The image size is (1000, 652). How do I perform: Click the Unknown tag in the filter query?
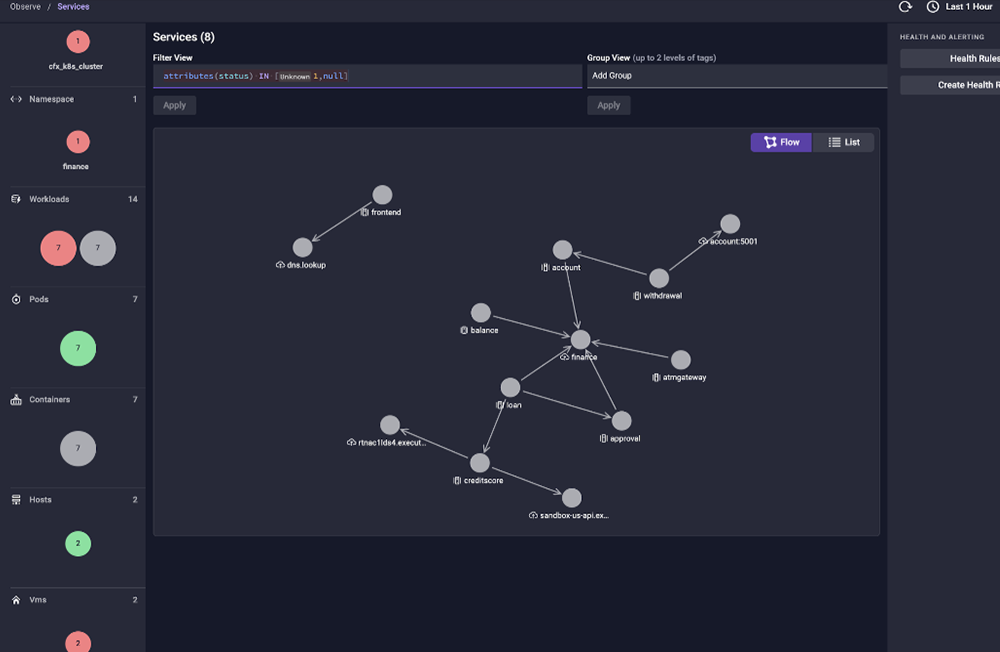tap(295, 77)
